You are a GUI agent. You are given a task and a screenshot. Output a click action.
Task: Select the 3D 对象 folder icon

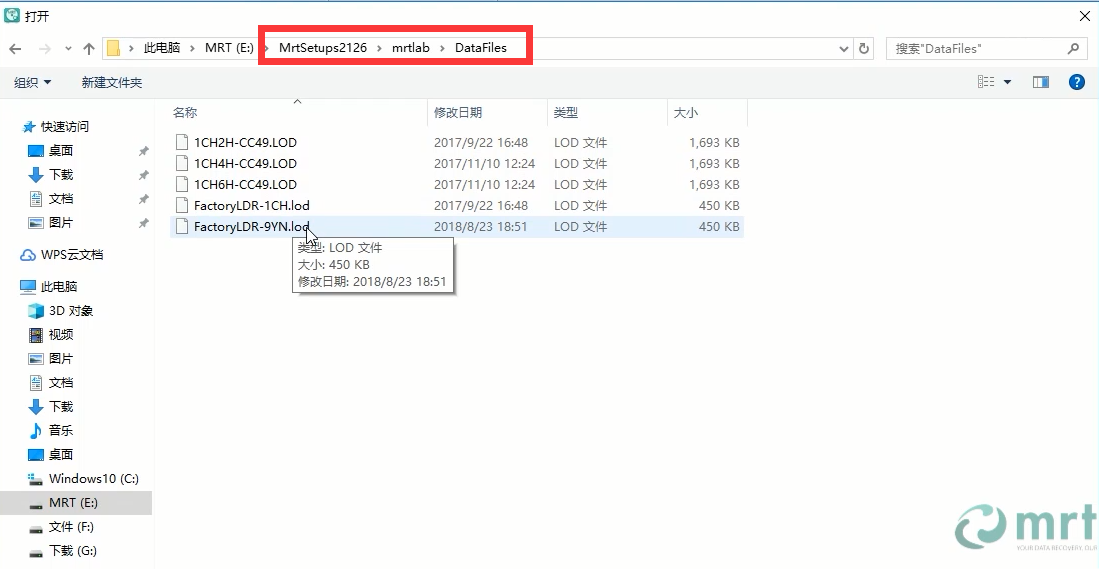[37, 311]
